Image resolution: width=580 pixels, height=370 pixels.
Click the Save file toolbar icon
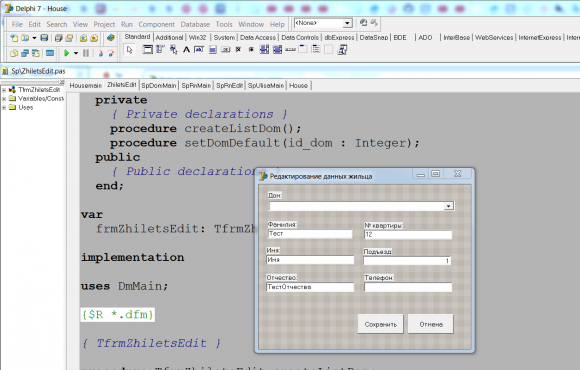(x=44, y=38)
